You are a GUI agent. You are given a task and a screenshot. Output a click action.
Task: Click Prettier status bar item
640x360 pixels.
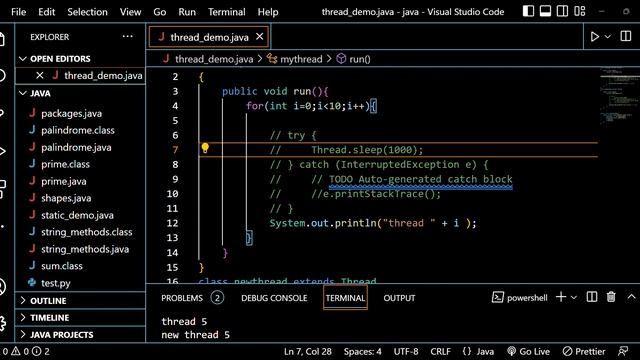[x=584, y=351]
